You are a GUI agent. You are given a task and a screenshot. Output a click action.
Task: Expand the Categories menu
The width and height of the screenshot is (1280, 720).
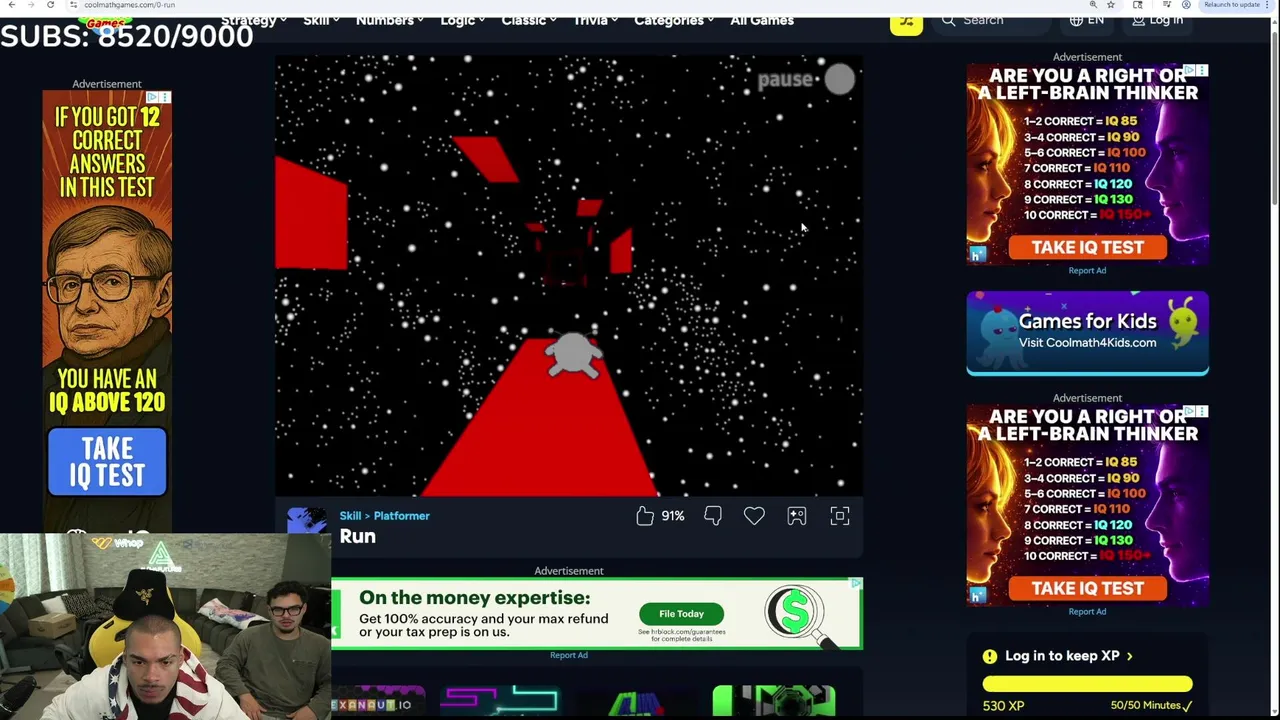(x=674, y=20)
